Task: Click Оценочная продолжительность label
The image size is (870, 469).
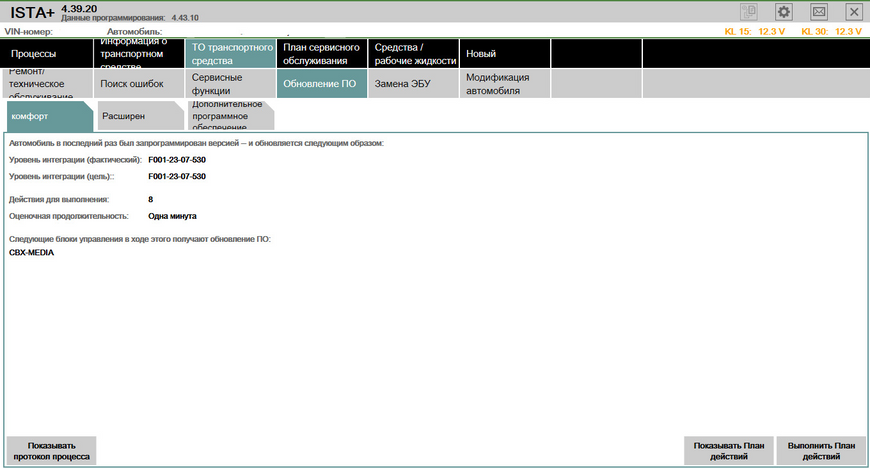Action: [x=68, y=216]
